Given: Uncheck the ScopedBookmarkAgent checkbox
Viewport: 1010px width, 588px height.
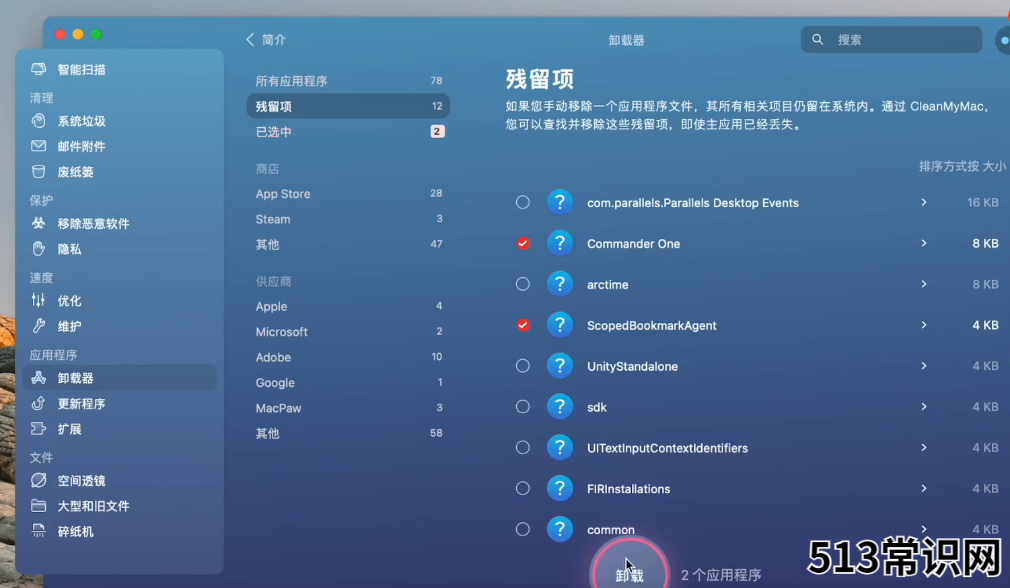Looking at the screenshot, I should click(x=523, y=325).
